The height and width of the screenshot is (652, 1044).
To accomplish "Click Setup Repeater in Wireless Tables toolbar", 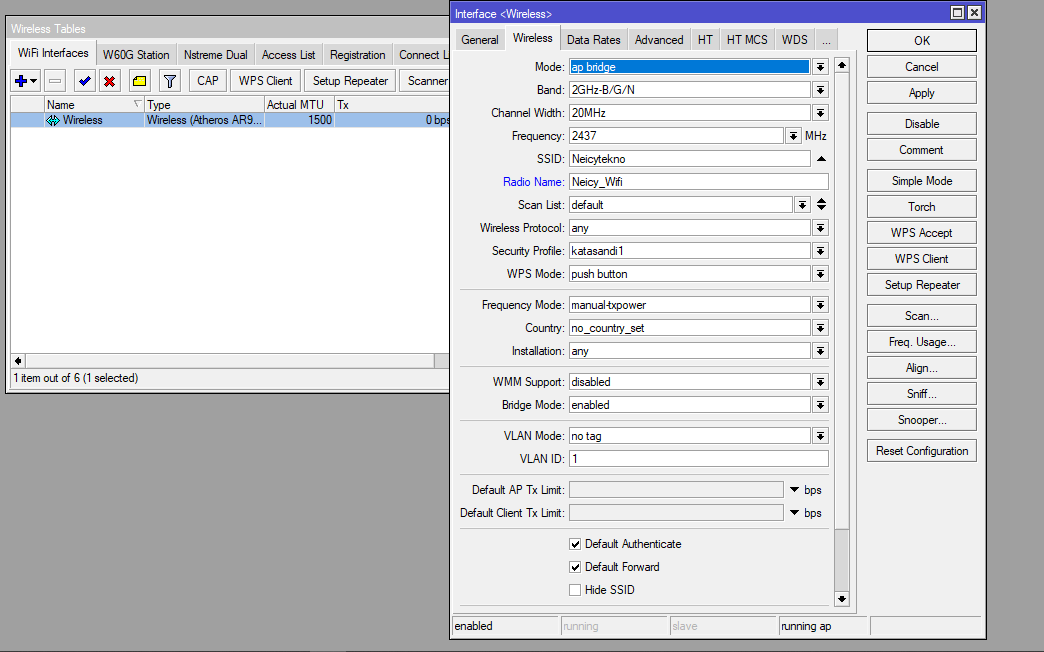I will [350, 81].
